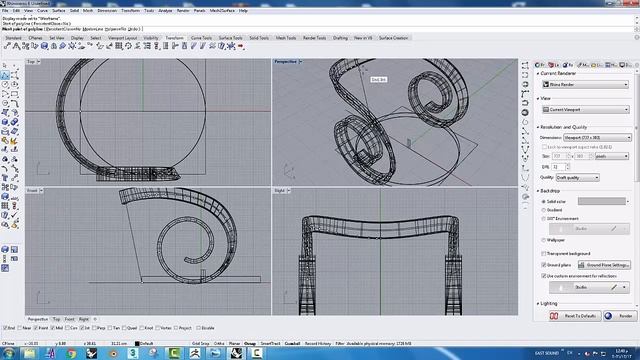This screenshot has height=360, width=640.
Task: Select the Polyline tool in left toolbar
Action: coord(5,75)
